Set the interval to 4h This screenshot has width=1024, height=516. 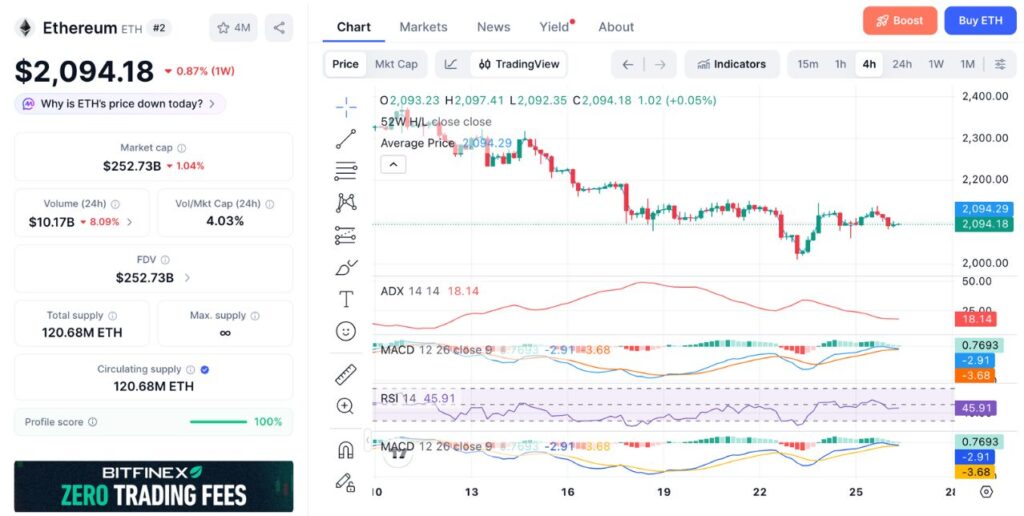pos(869,64)
